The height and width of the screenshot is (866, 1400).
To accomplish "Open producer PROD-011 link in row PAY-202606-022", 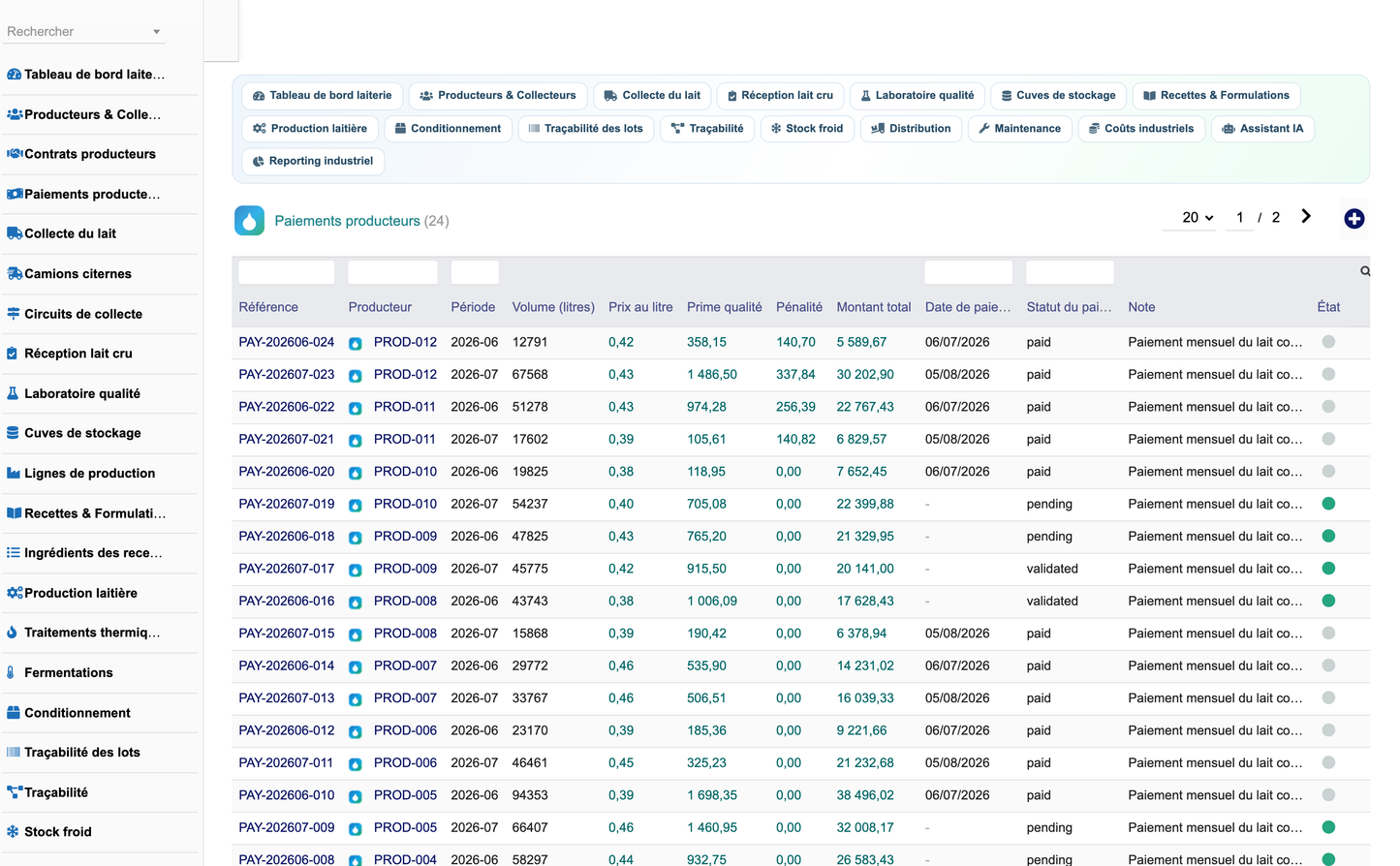I will (405, 407).
